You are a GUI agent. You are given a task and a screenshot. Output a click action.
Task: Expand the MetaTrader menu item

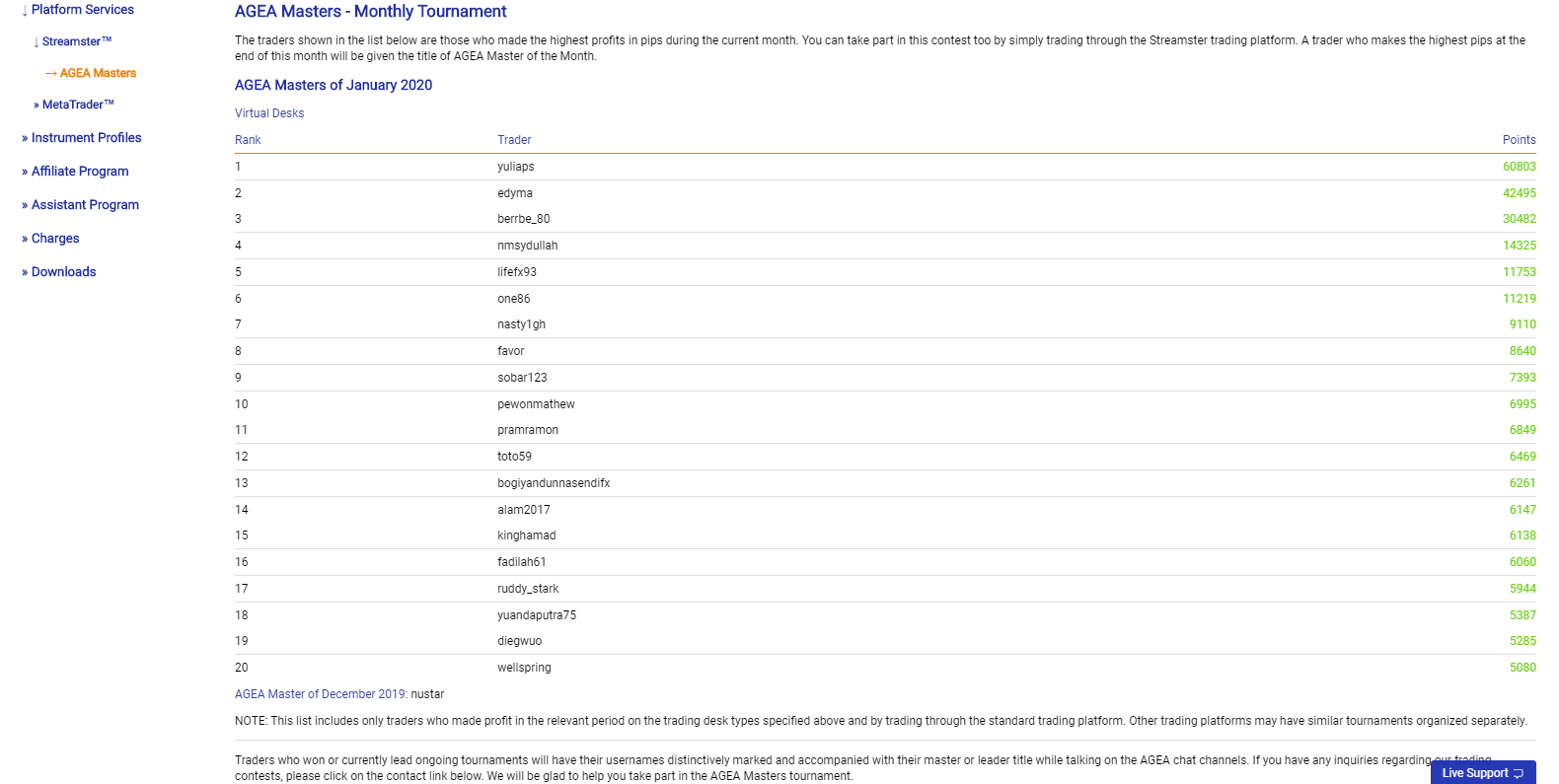point(78,105)
